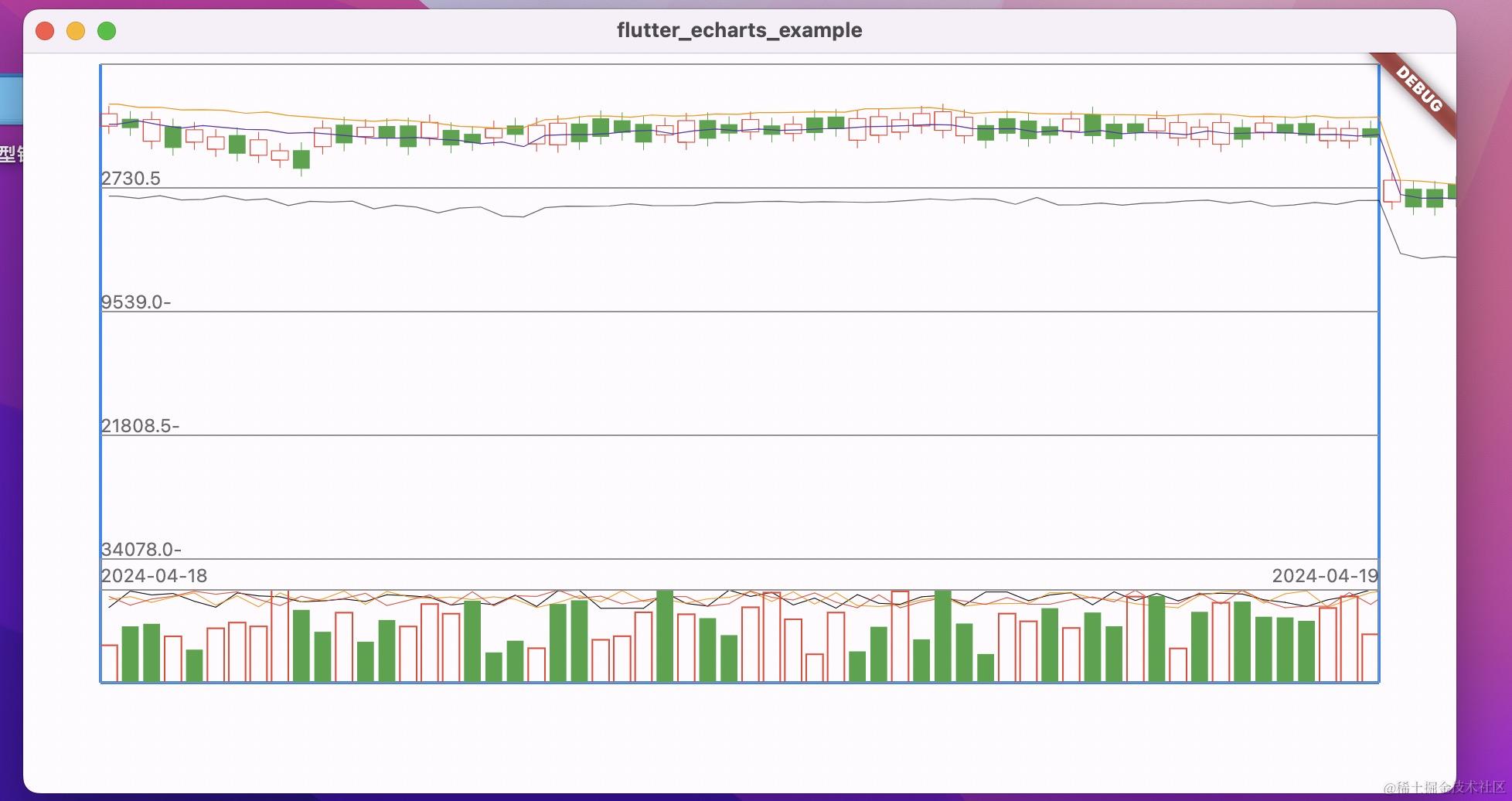
Task: Click the 21808.5- axis label
Action: coord(140,426)
